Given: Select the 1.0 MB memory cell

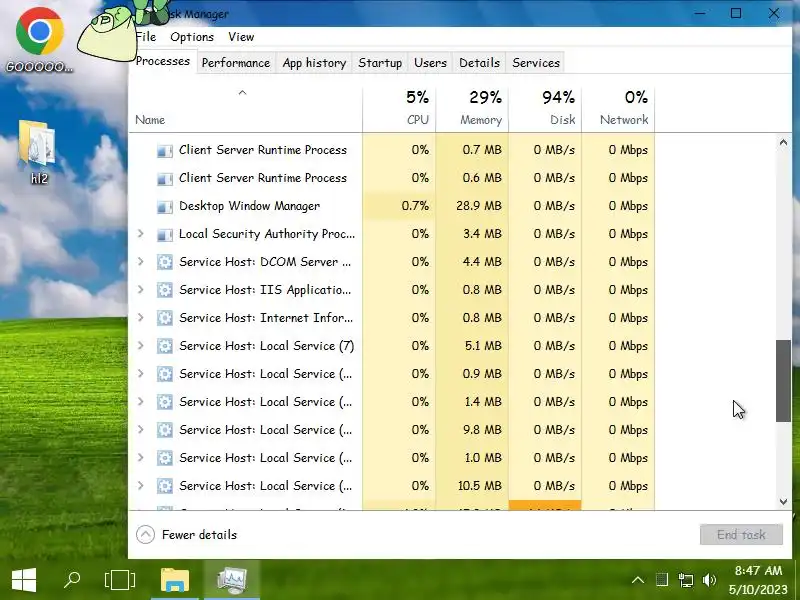Looking at the screenshot, I should pos(472,458).
